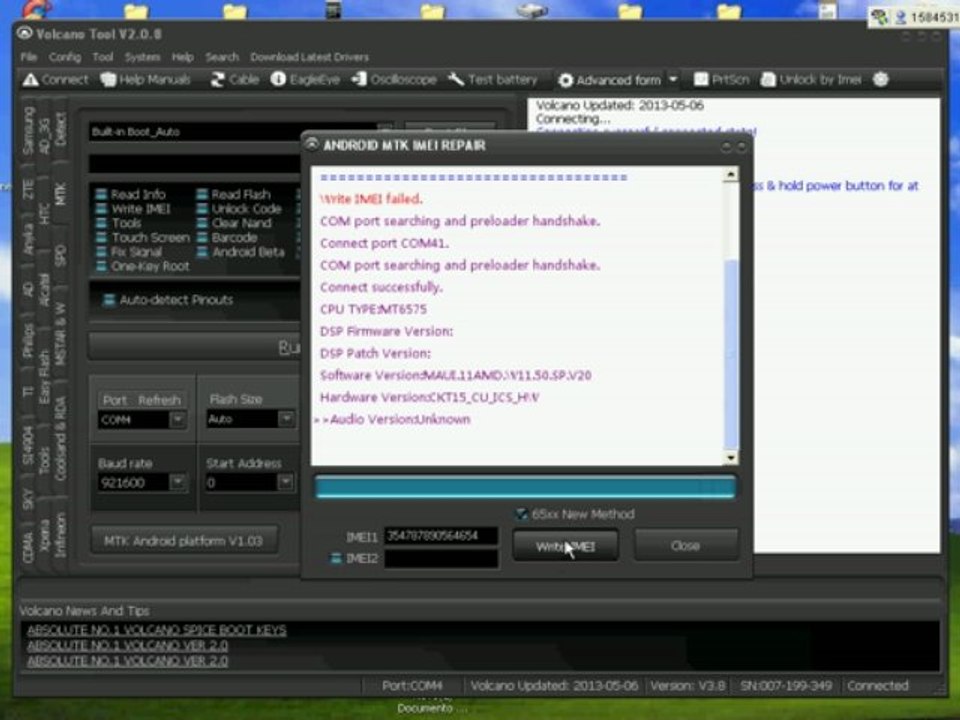
Task: Expand the Advanced form dropdown arrow
Action: (673, 80)
